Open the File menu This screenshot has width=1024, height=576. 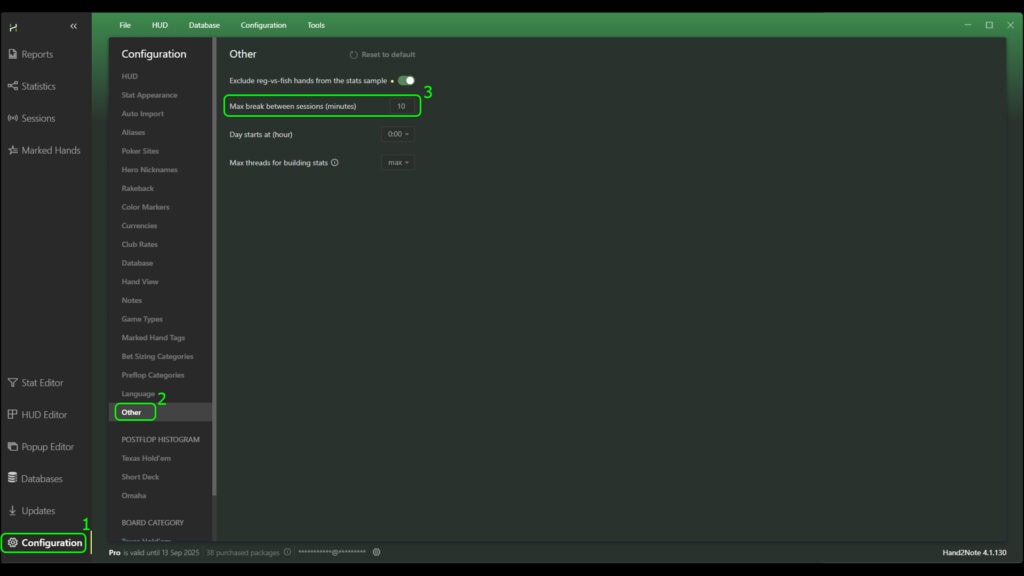(x=125, y=25)
